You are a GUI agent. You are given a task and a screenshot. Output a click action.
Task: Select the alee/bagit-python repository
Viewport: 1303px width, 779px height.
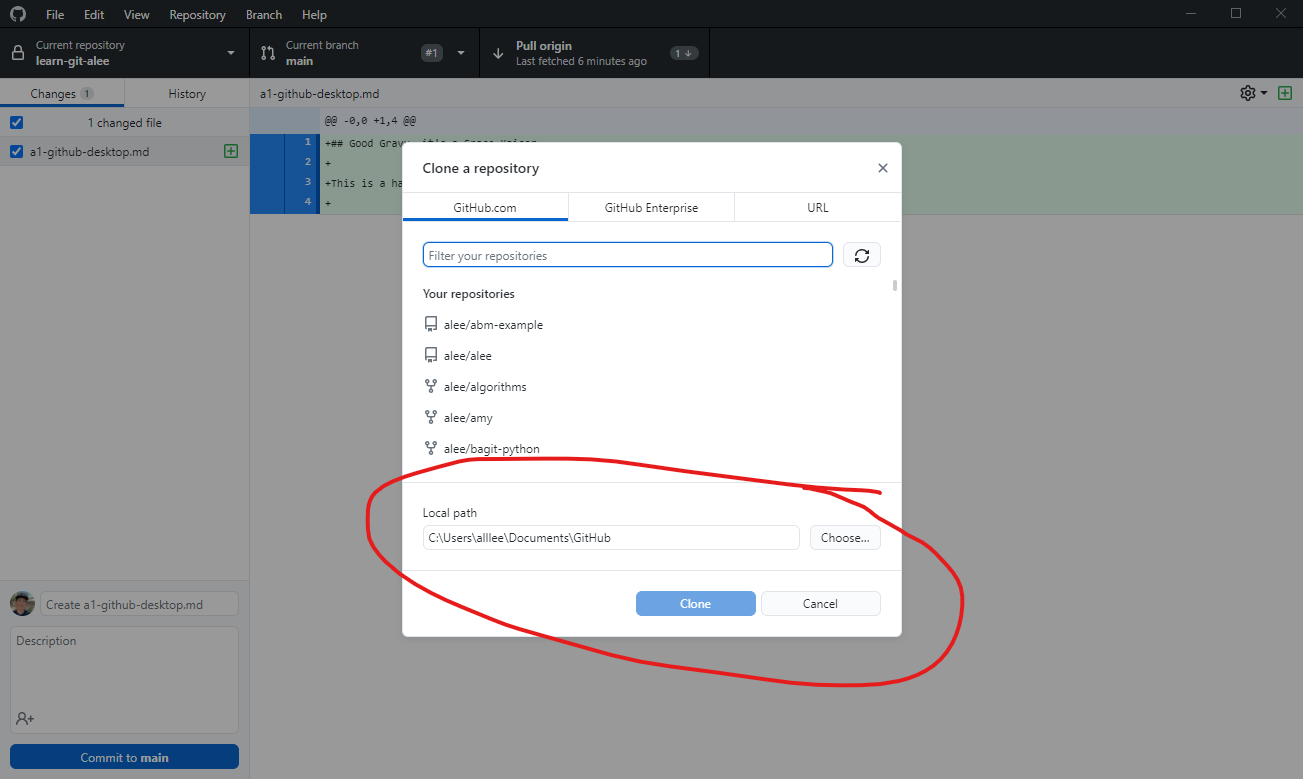coord(652,449)
